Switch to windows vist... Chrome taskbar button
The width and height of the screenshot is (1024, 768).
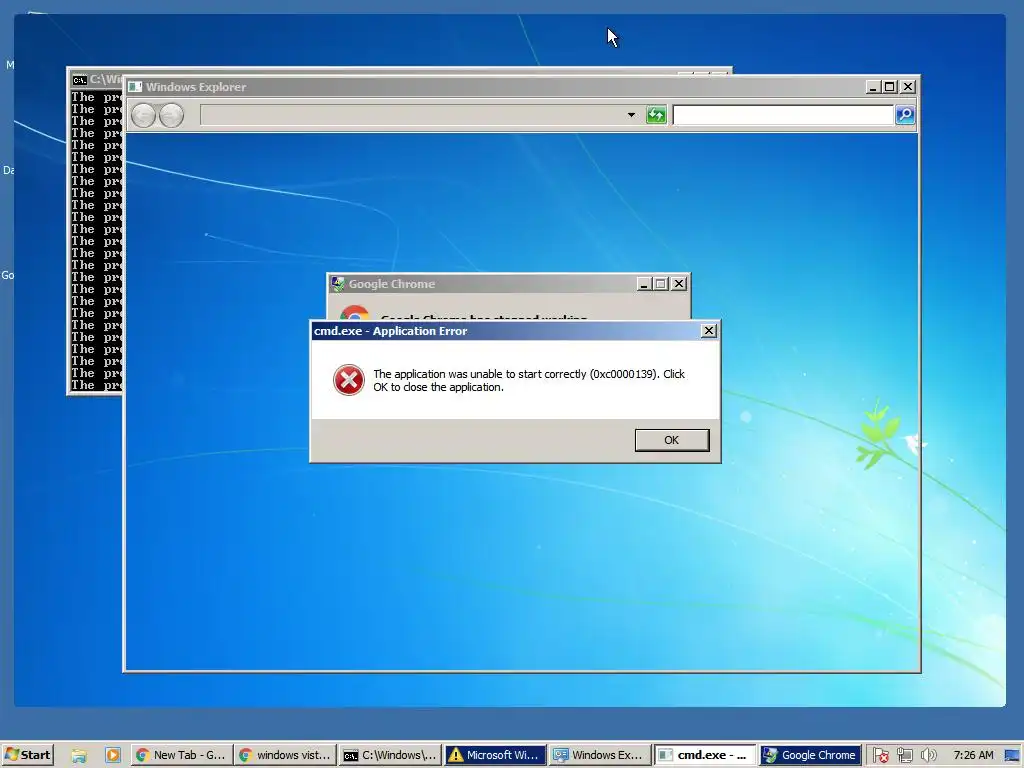pos(285,755)
